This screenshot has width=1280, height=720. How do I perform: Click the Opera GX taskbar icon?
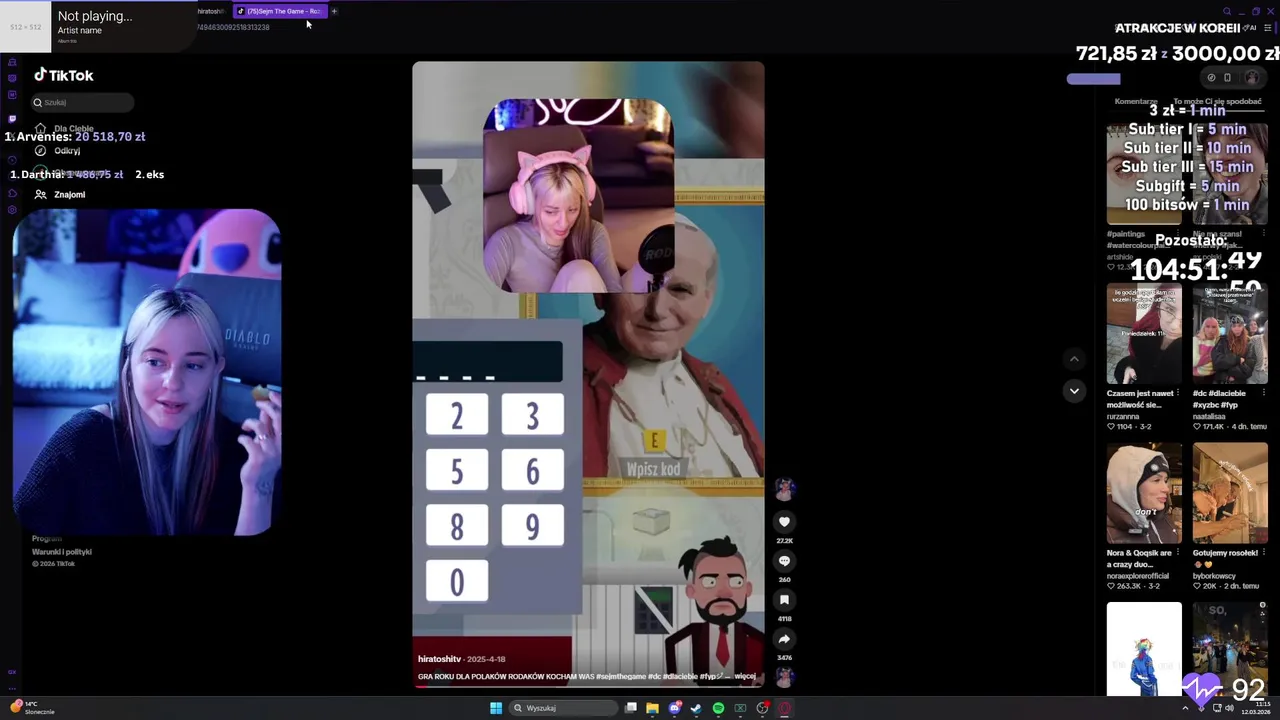pyautogui.click(x=784, y=708)
